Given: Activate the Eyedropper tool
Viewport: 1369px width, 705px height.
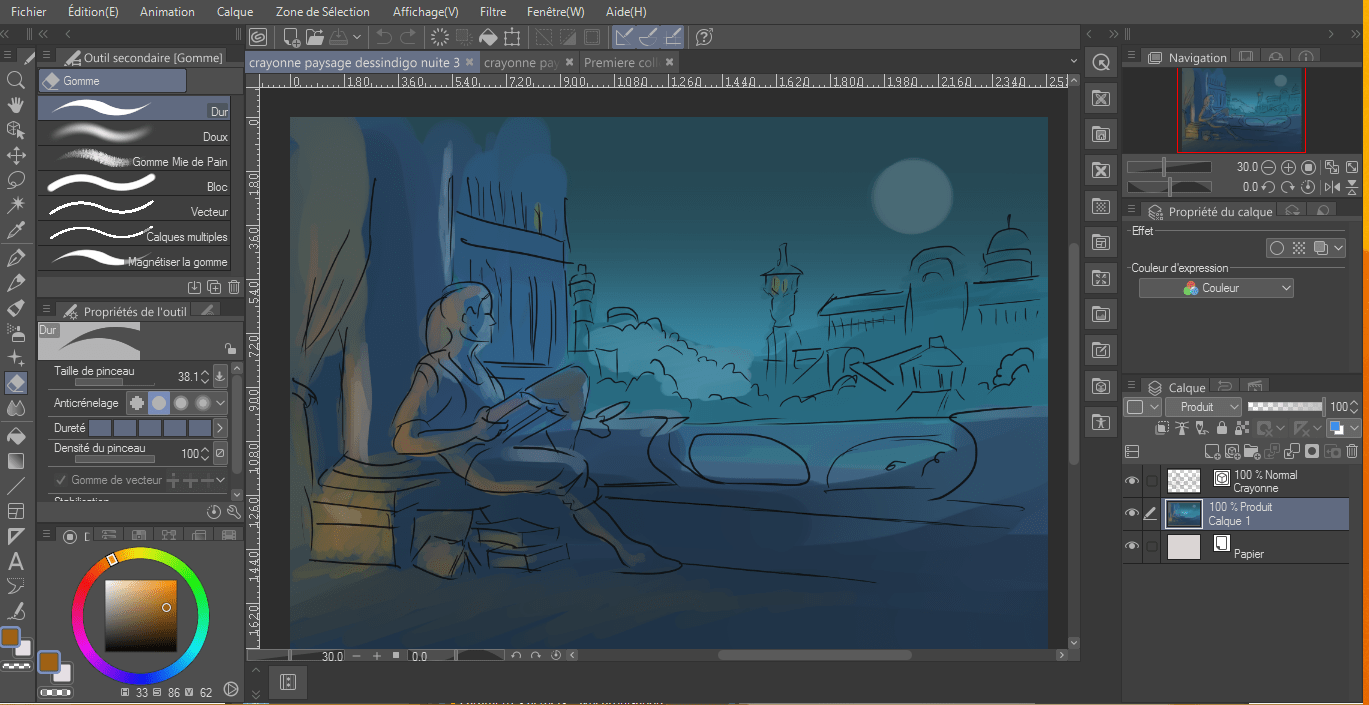Looking at the screenshot, I should (x=16, y=231).
